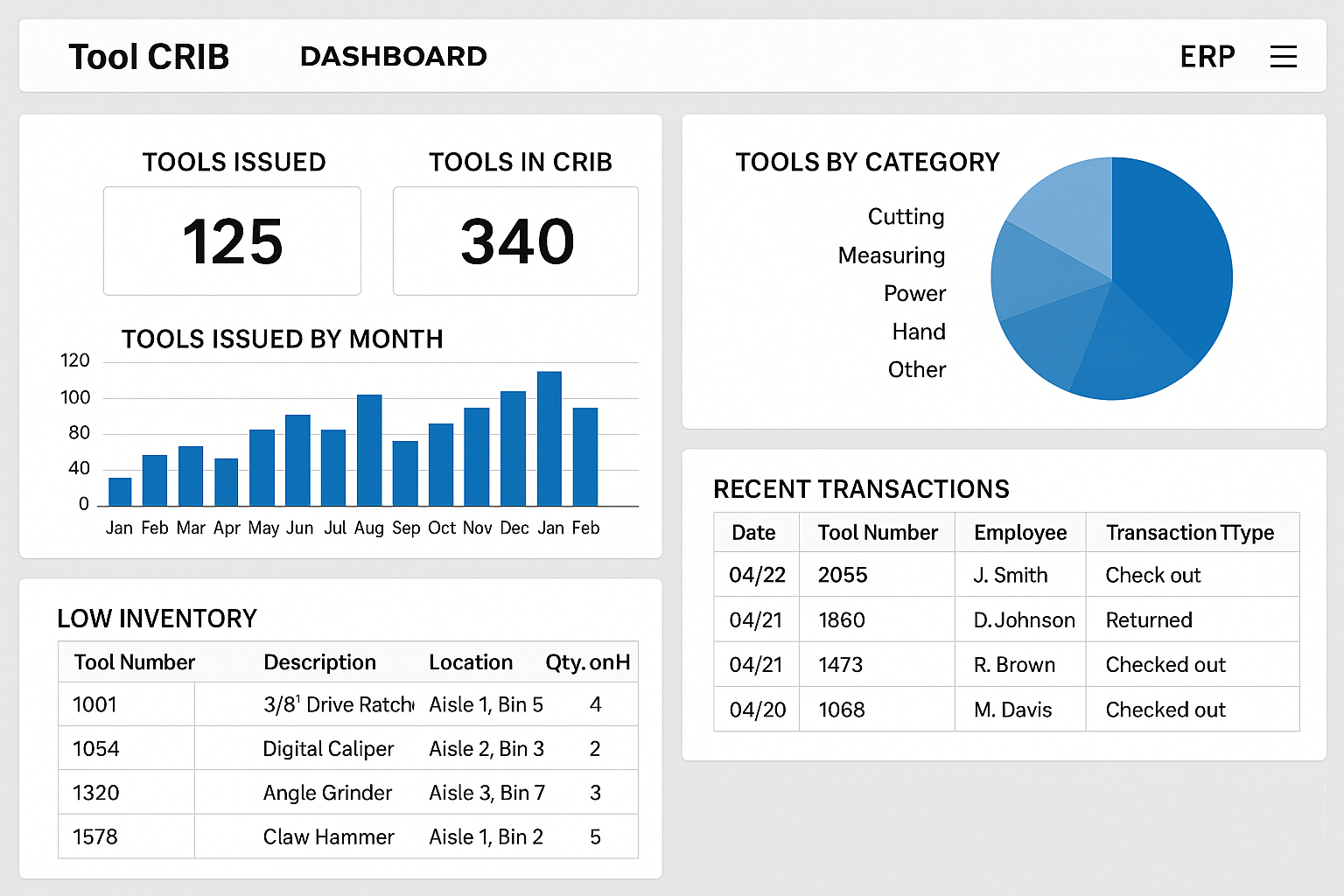This screenshot has width=1344, height=896.
Task: Open the Tools in Crib card
Action: [515, 241]
